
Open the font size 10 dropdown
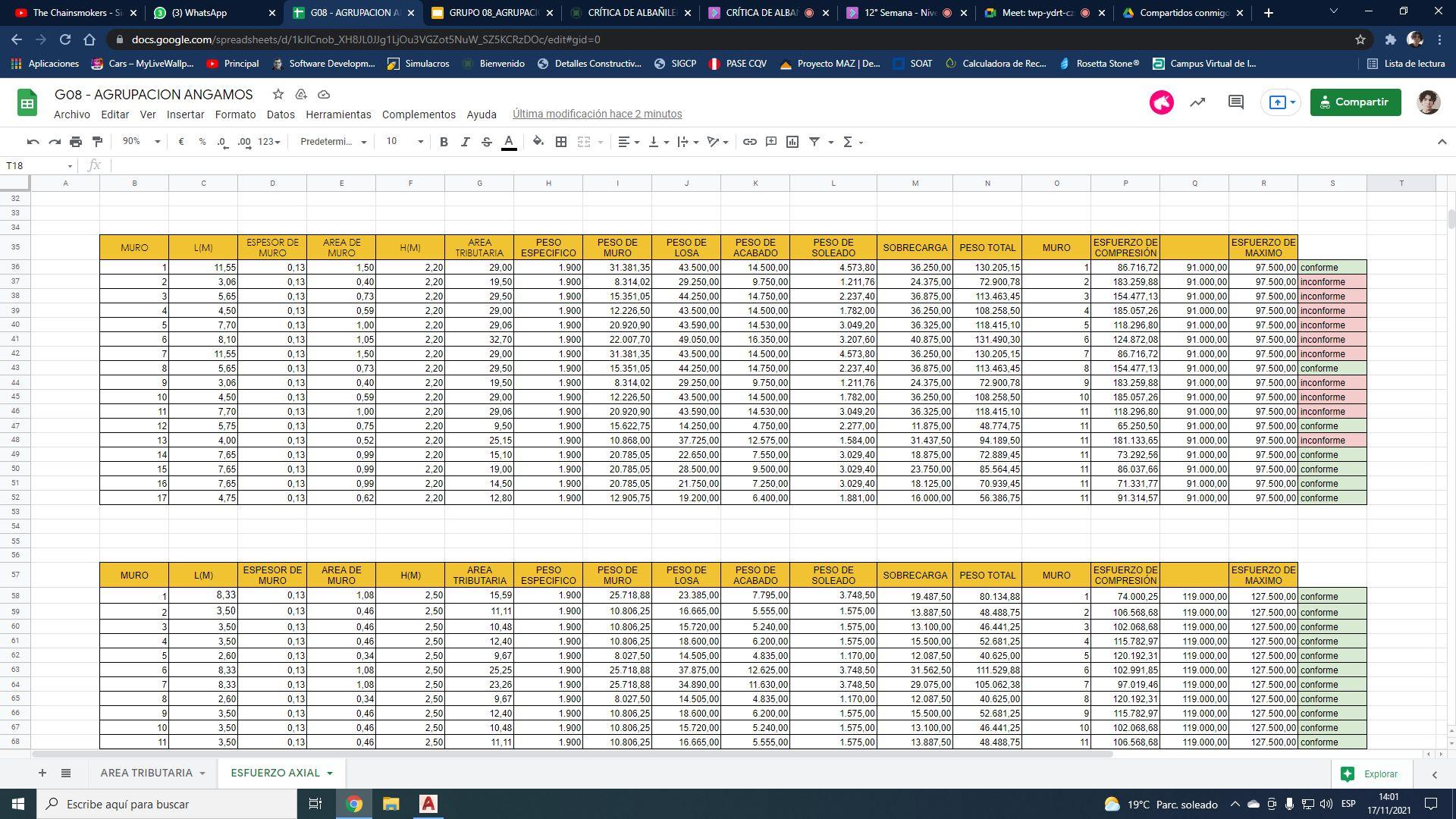click(404, 142)
